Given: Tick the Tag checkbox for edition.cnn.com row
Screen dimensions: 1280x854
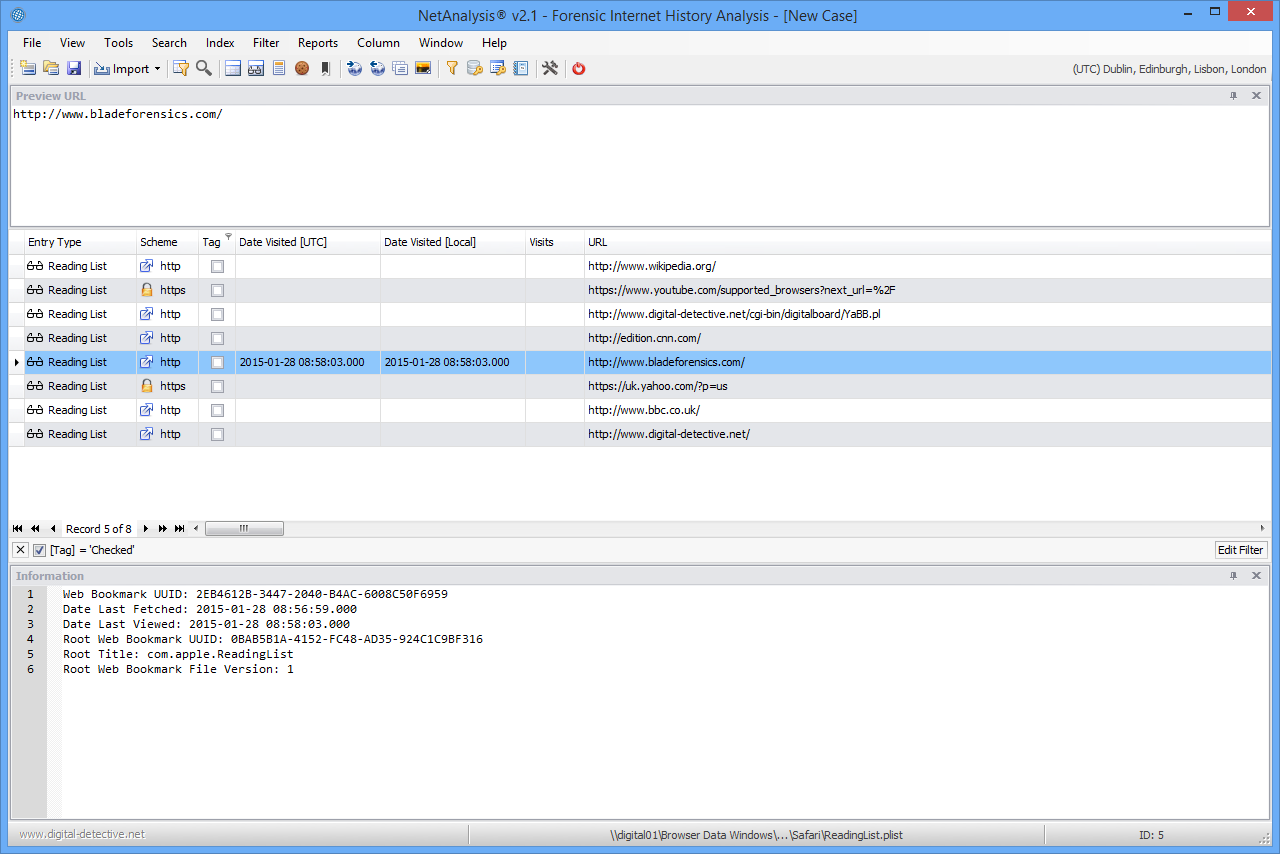Looking at the screenshot, I should (217, 338).
